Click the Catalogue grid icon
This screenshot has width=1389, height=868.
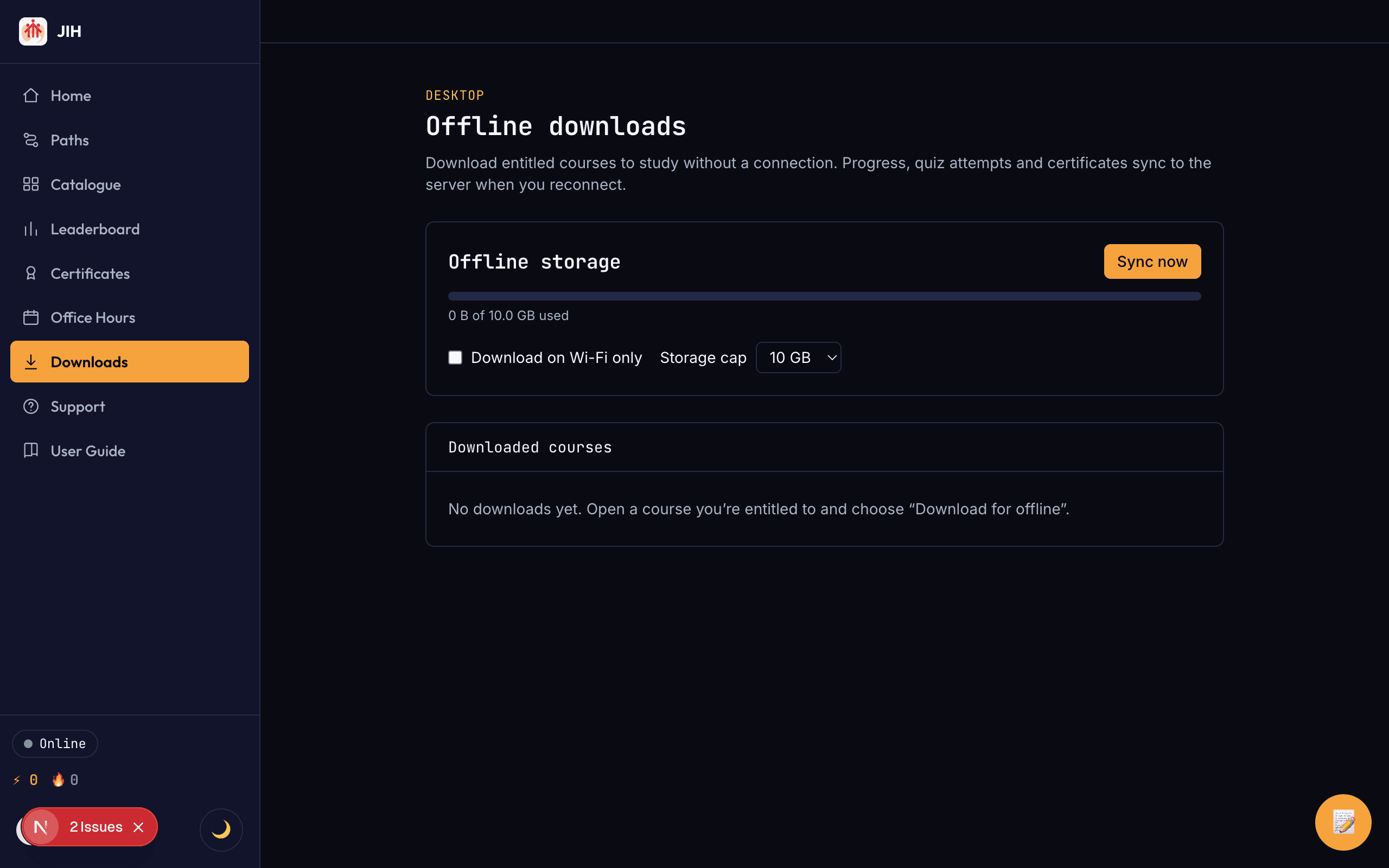pyautogui.click(x=31, y=184)
